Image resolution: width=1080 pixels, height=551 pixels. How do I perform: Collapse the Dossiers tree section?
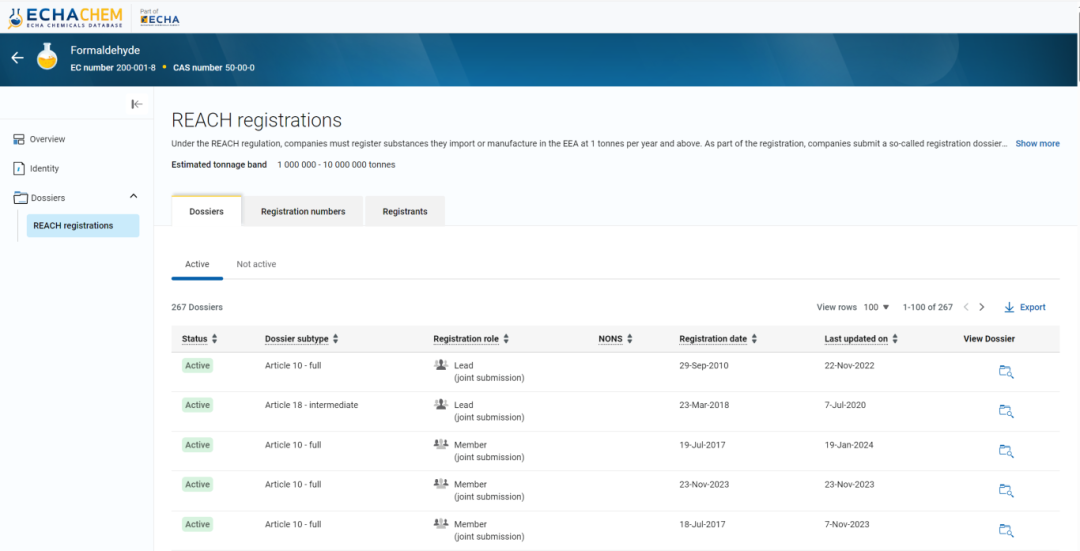134,197
